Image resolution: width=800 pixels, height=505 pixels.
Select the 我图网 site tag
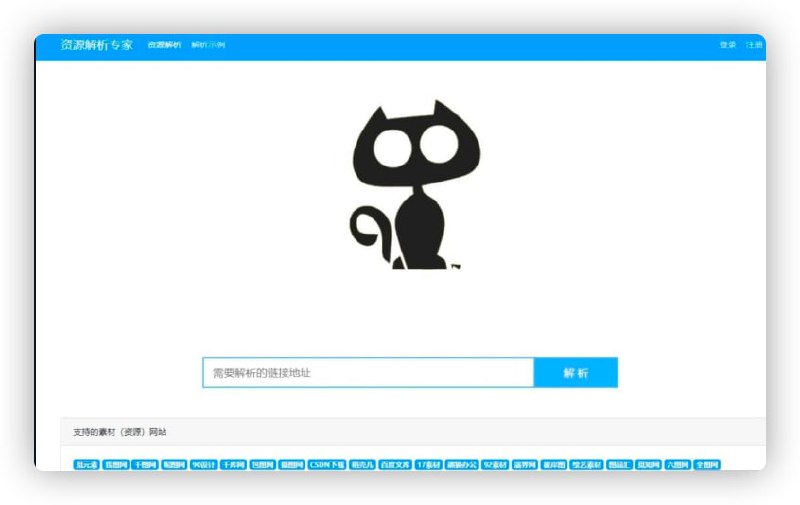tap(116, 465)
